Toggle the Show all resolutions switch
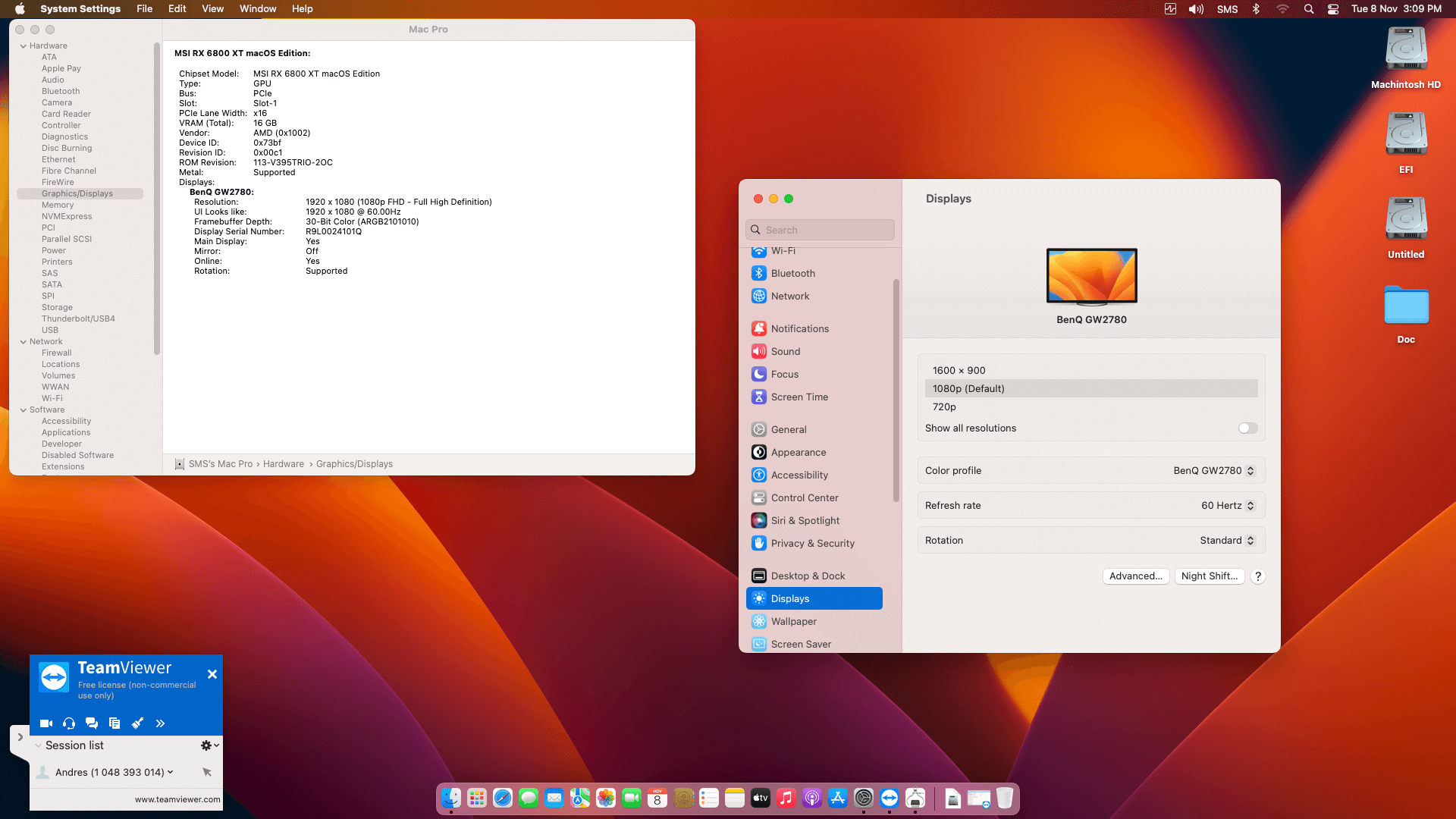The width and height of the screenshot is (1456, 819). tap(1247, 428)
